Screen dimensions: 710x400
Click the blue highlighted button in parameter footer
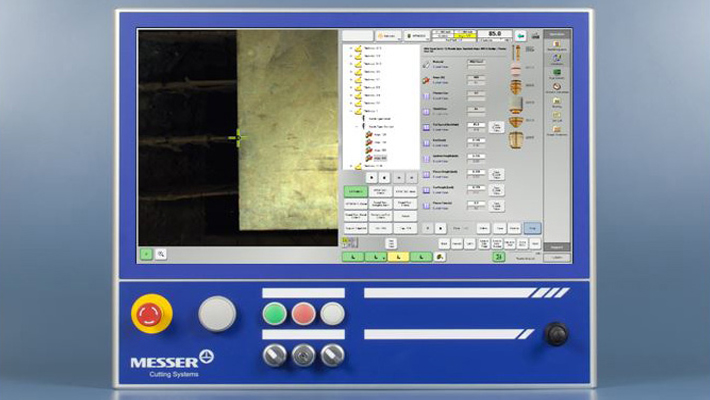(x=532, y=228)
